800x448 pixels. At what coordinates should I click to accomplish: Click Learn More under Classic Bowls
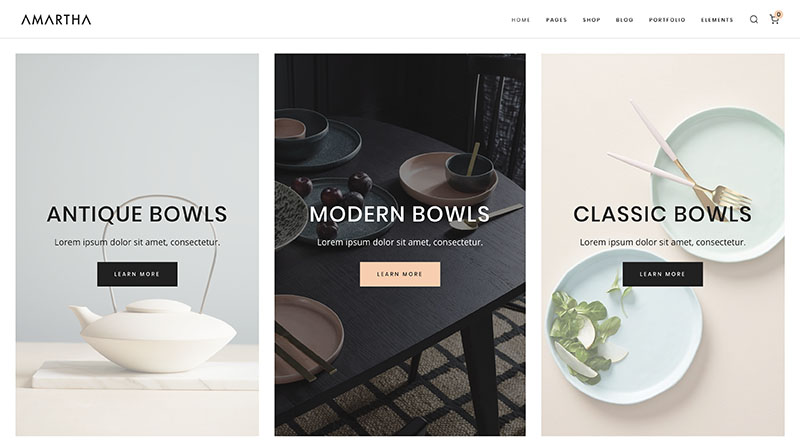click(662, 274)
